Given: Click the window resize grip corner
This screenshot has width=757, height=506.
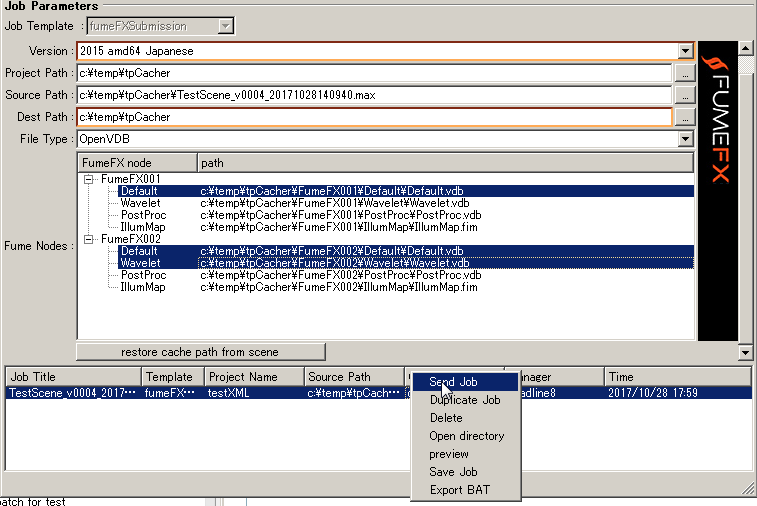Looking at the screenshot, I should pyautogui.click(x=748, y=489).
